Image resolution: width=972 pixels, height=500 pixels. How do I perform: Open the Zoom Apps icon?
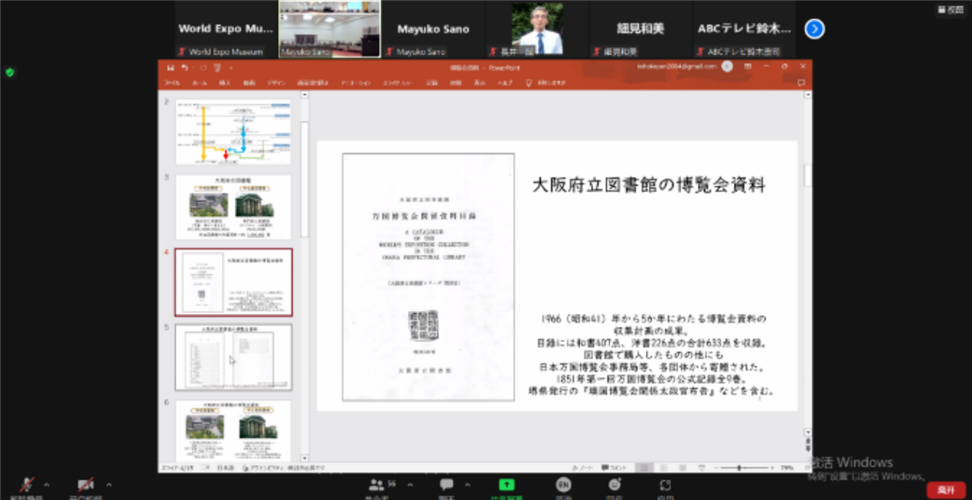point(665,485)
